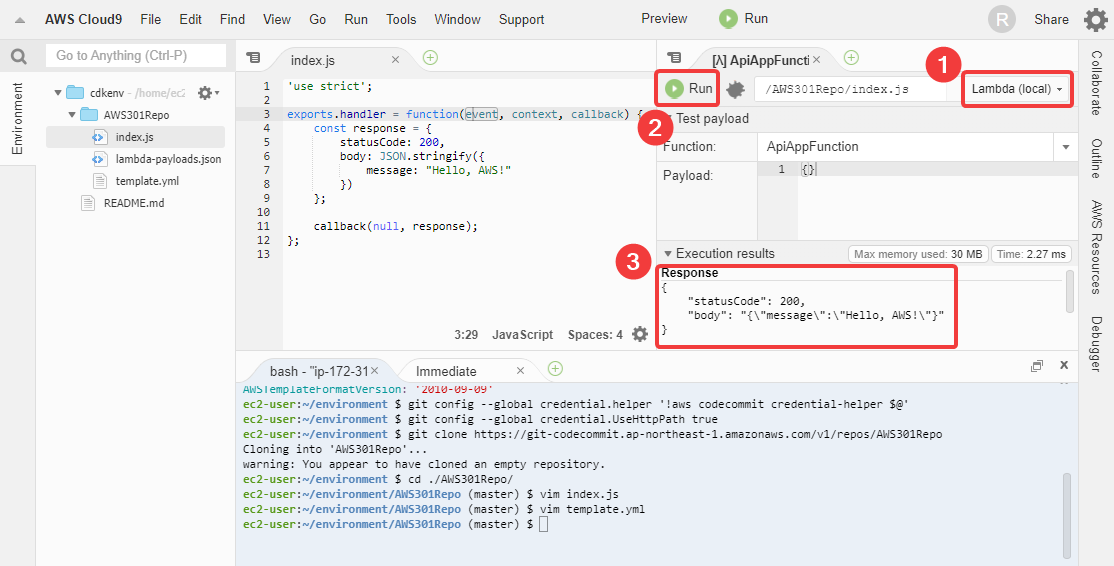This screenshot has height=566, width=1114.
Task: Close the terminal panel with X icon
Action: click(x=1064, y=365)
